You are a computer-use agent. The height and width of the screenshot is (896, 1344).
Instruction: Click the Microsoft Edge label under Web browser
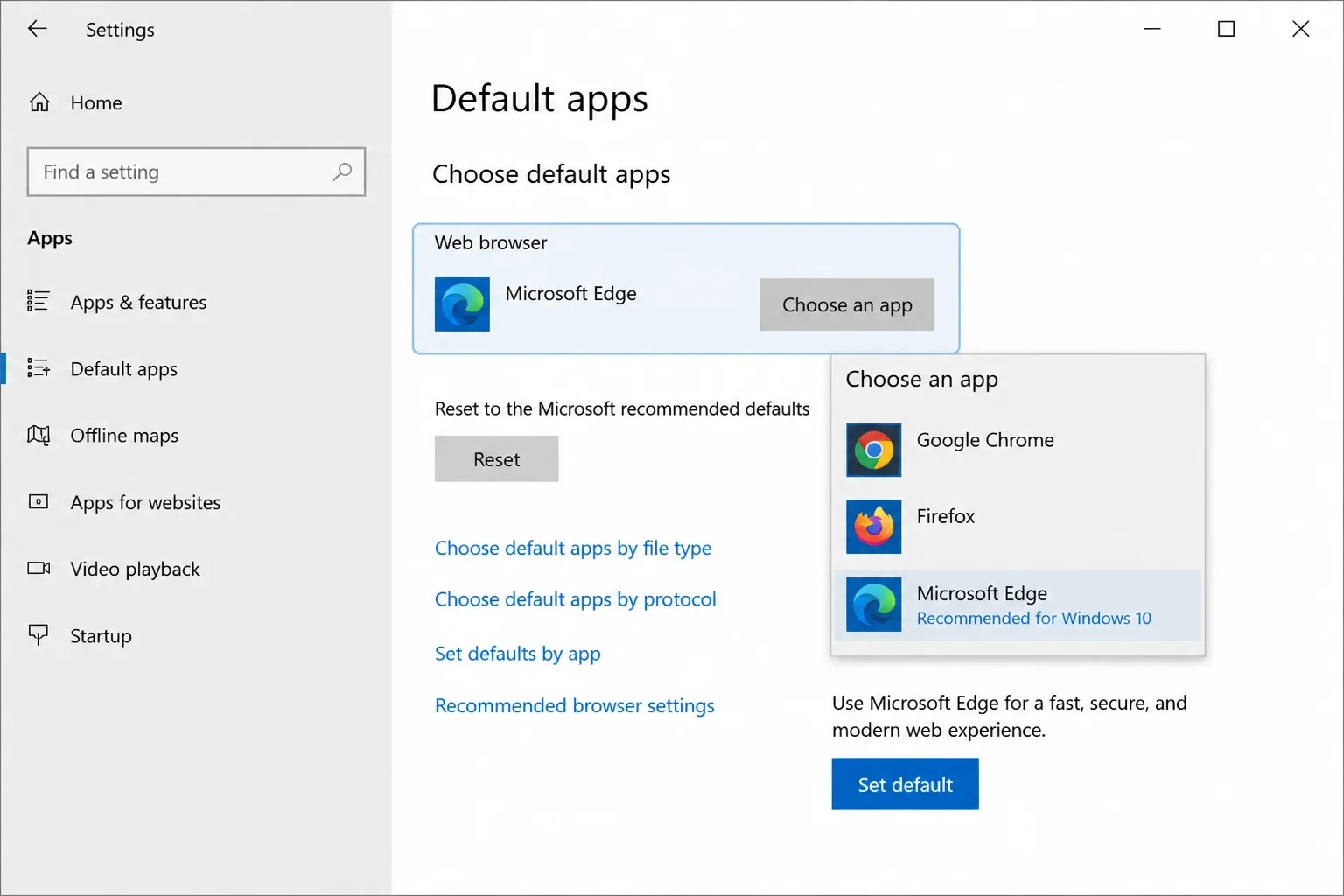point(570,294)
